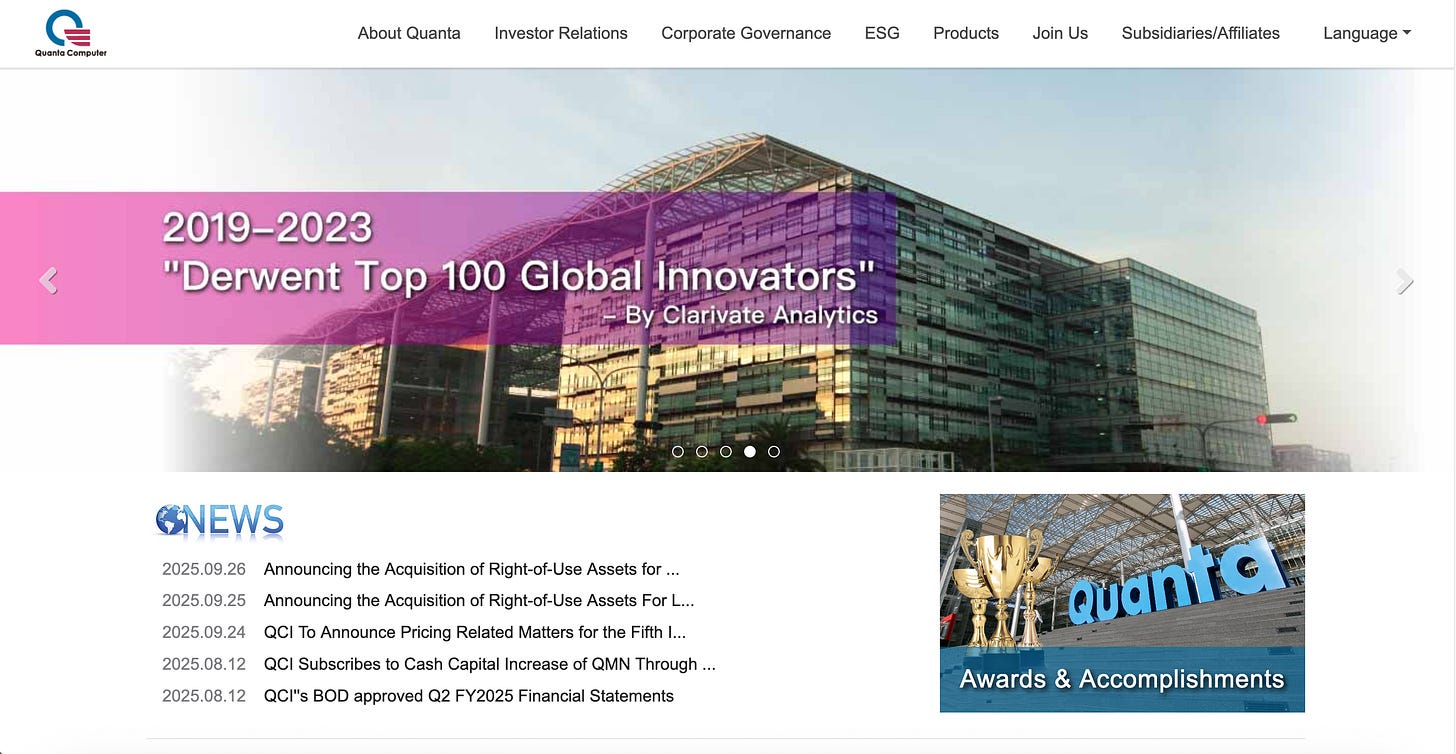The image size is (1456, 754).
Task: Select the third carousel indicator dot
Action: 726,452
